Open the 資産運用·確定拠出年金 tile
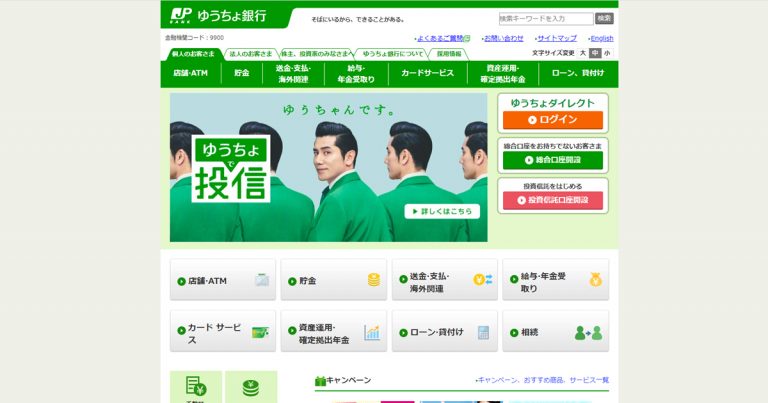This screenshot has height=403, width=768. click(x=334, y=331)
